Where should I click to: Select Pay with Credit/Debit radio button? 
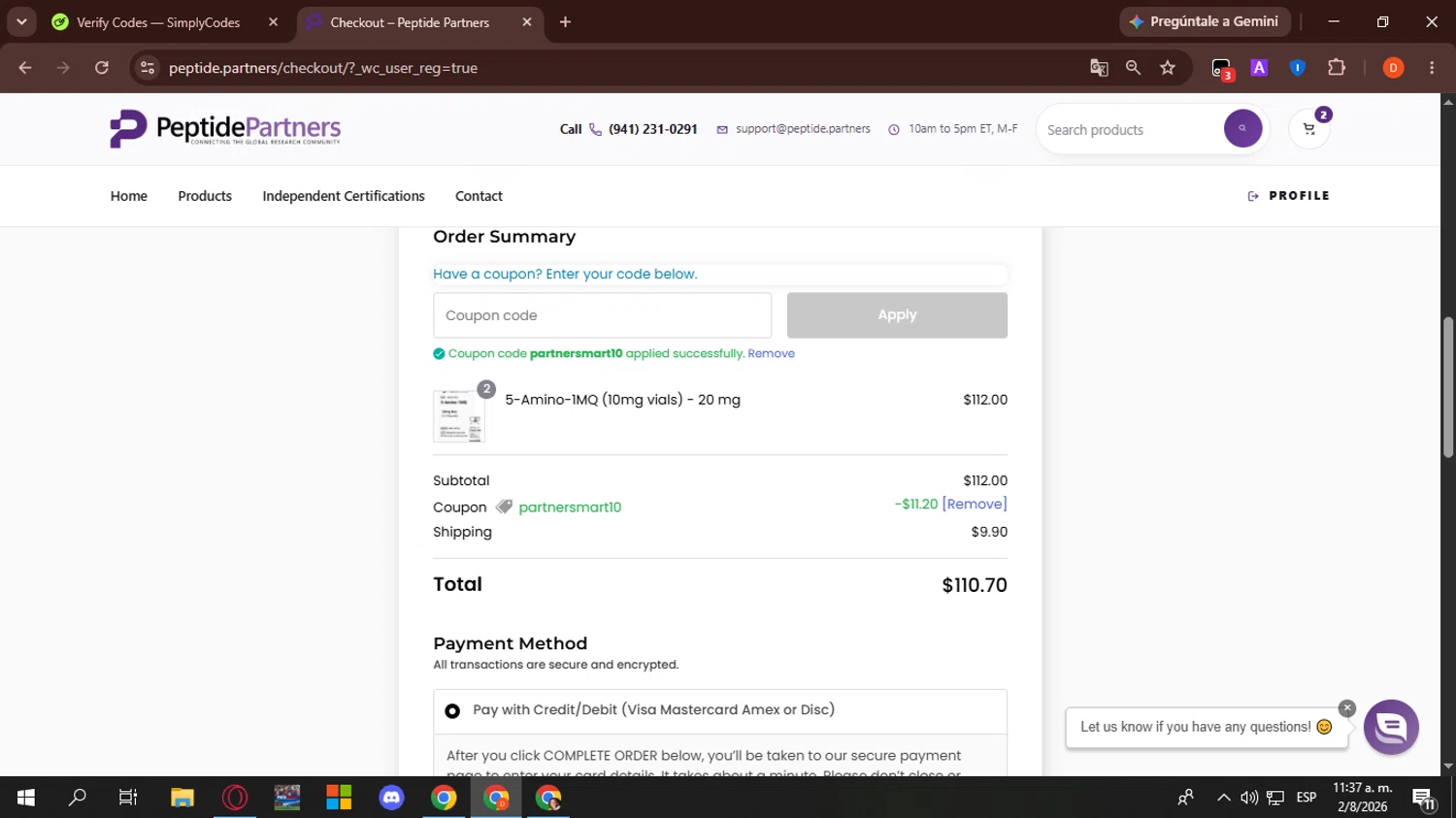(x=452, y=711)
